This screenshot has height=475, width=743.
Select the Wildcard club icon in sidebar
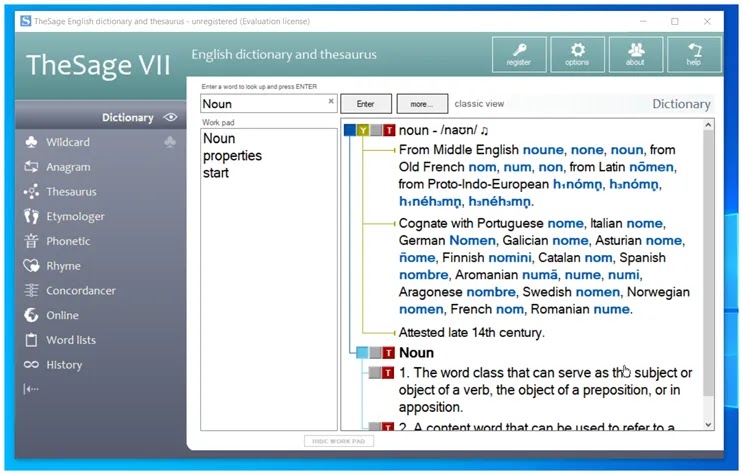pyautogui.click(x=31, y=142)
